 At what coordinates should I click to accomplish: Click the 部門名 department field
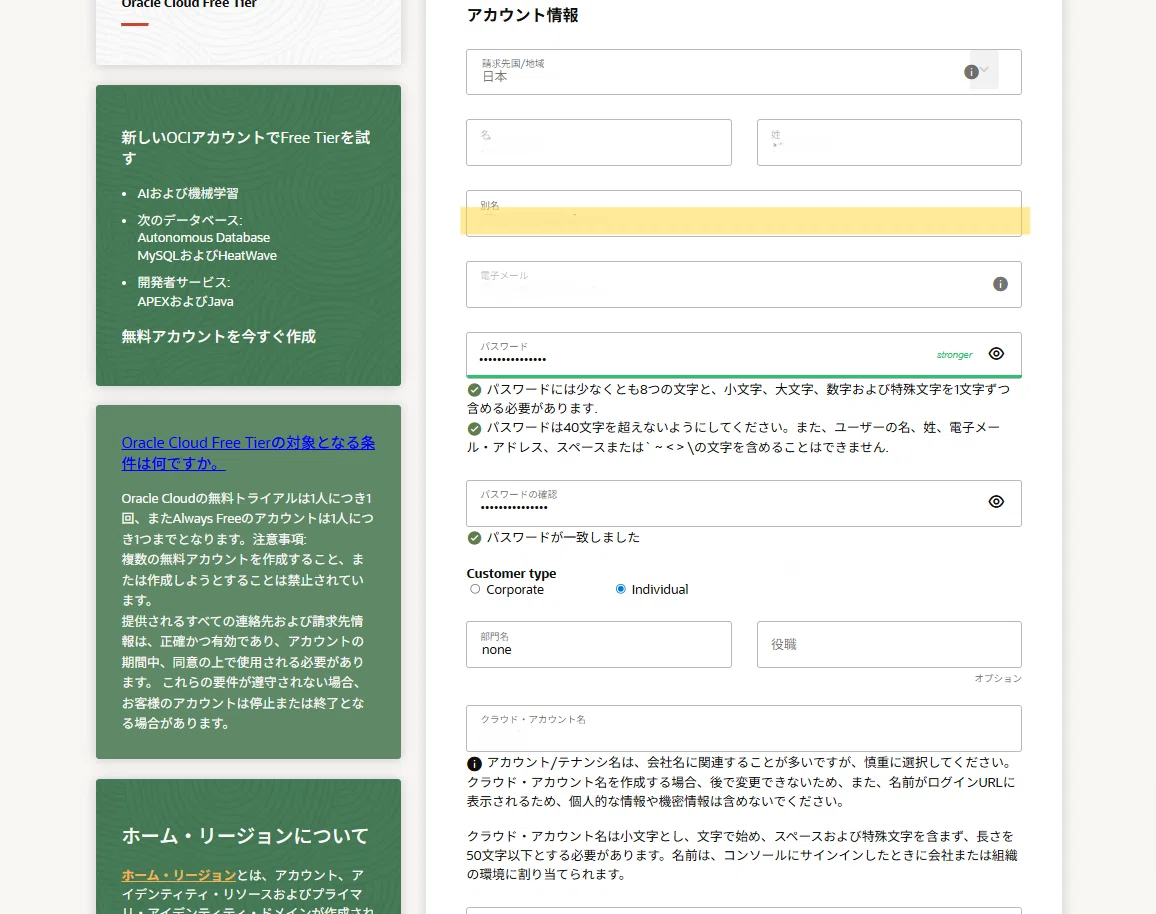click(599, 644)
